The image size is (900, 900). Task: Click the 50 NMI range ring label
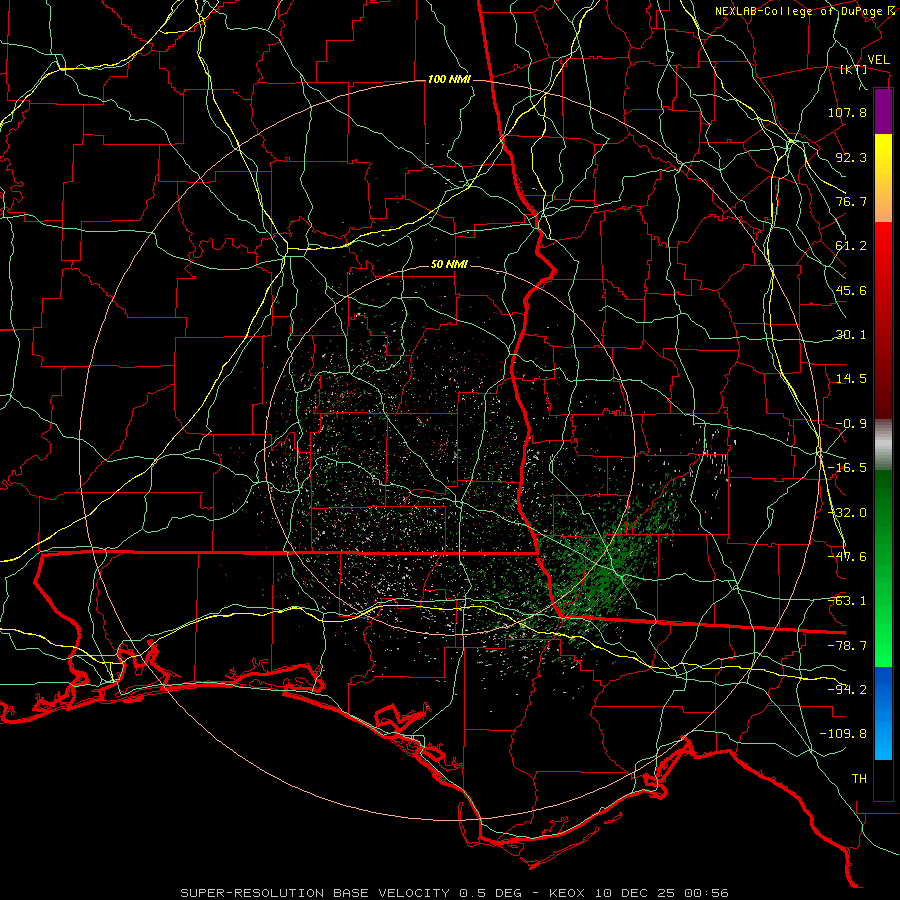449,265
